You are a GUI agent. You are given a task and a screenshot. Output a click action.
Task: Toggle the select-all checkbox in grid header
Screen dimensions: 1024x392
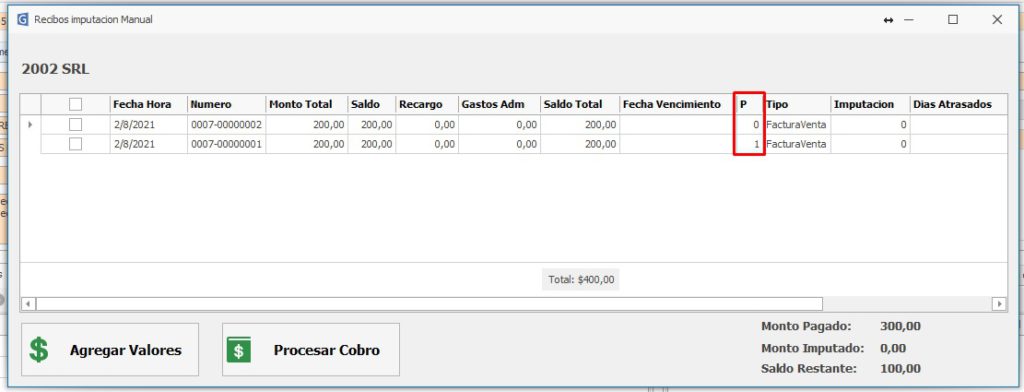pos(76,104)
